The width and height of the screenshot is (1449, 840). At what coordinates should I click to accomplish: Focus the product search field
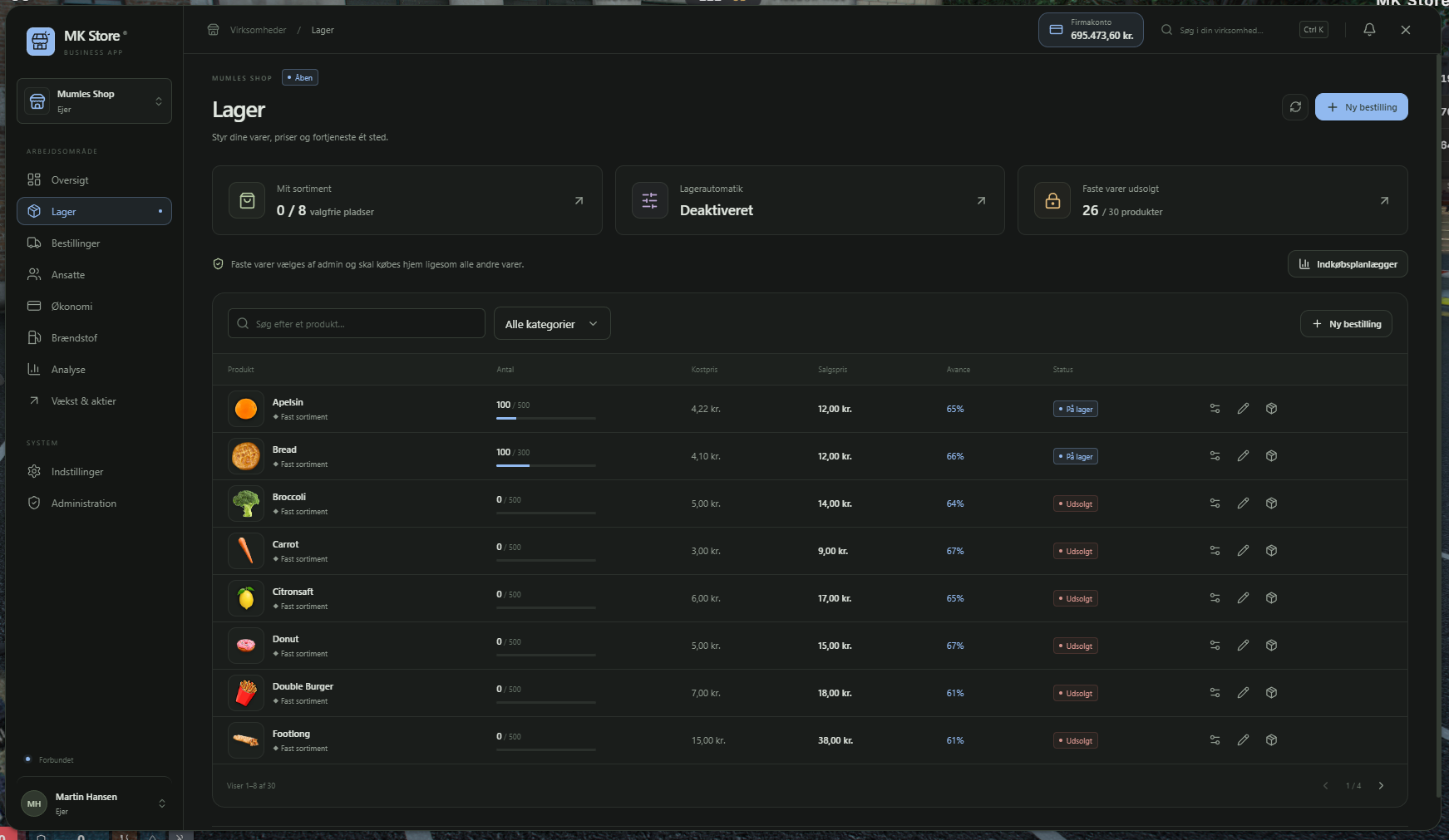[357, 324]
